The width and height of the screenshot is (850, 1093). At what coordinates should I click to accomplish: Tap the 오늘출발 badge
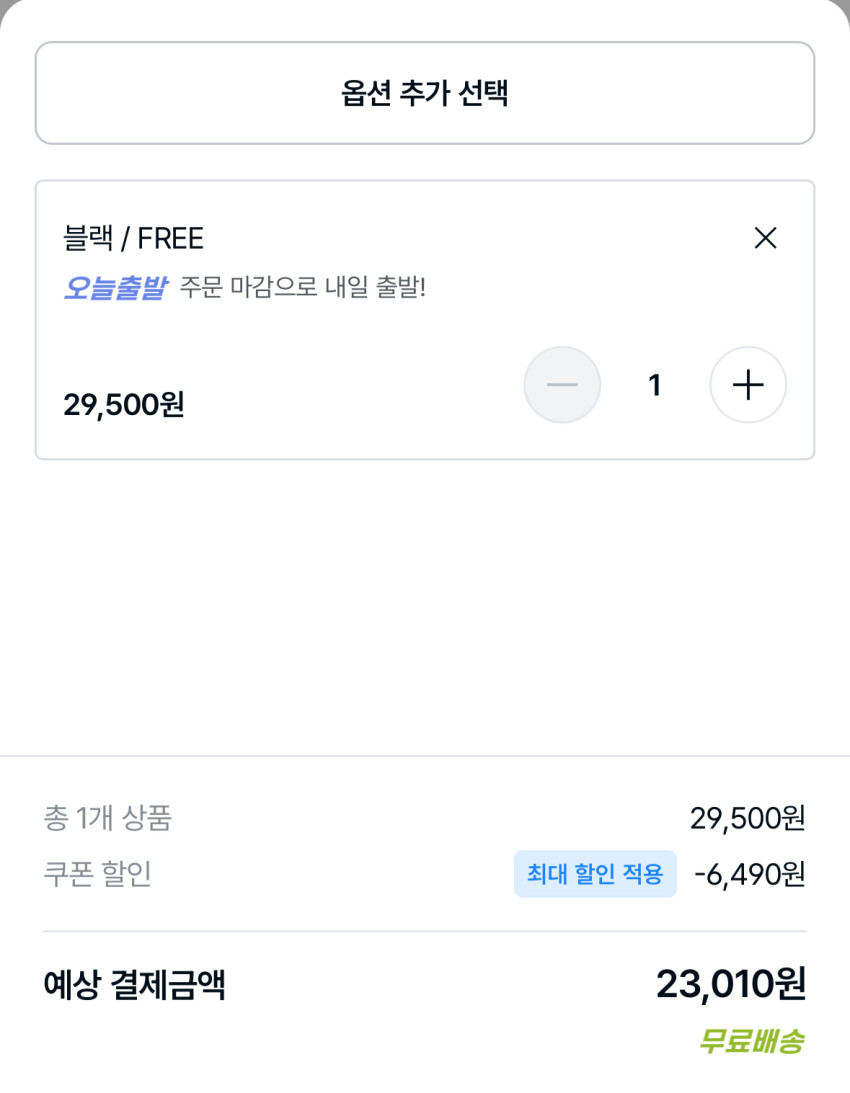click(x=114, y=289)
